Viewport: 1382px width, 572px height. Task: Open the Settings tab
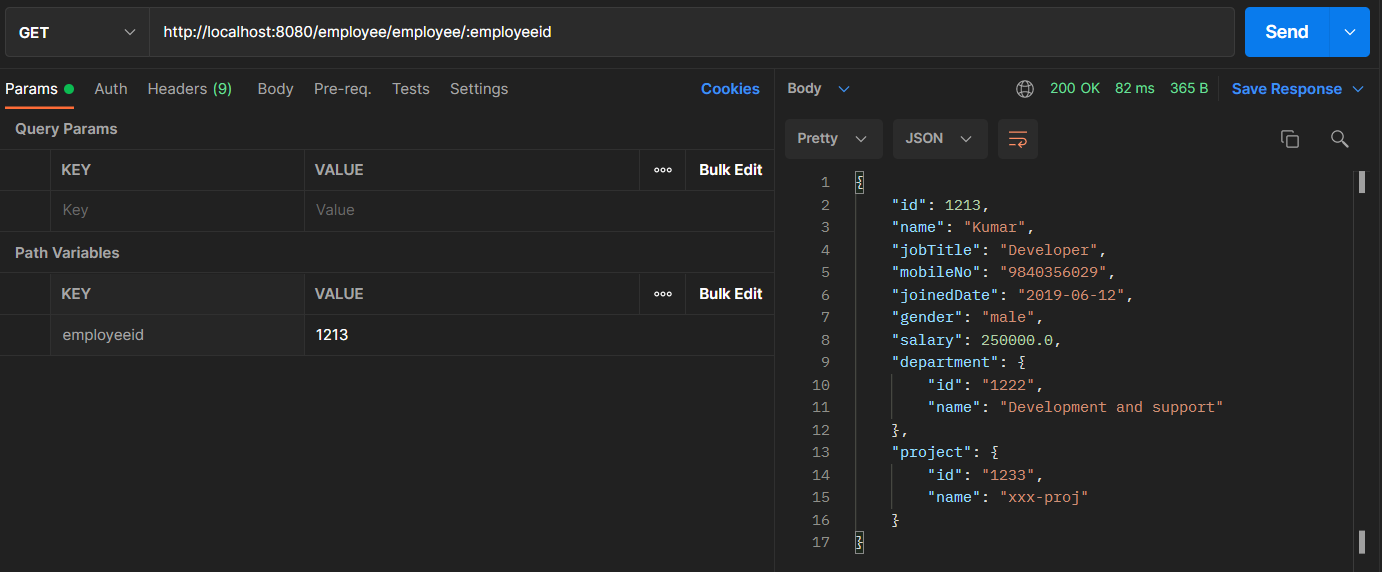(x=479, y=89)
